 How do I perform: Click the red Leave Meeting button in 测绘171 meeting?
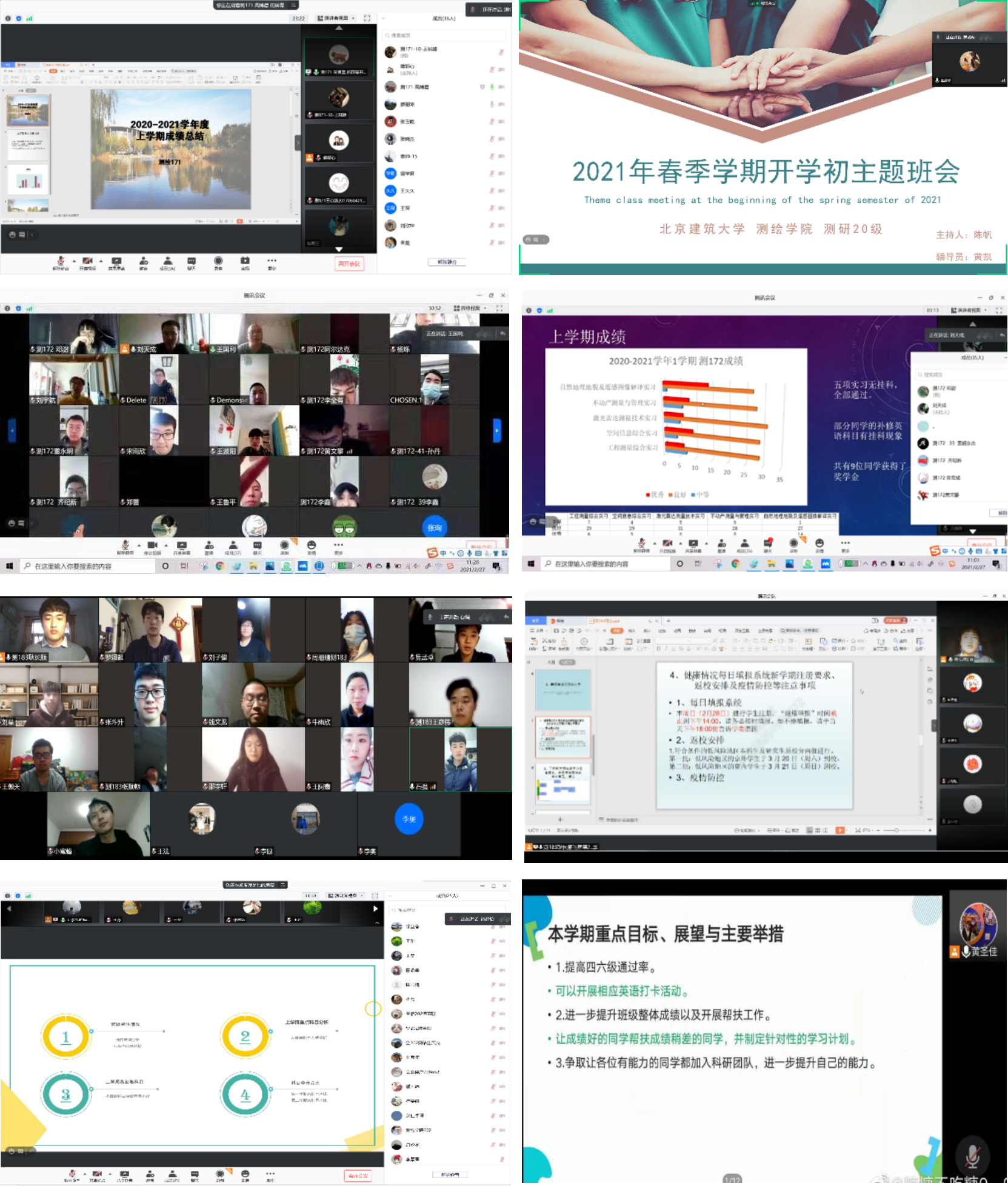[x=350, y=264]
